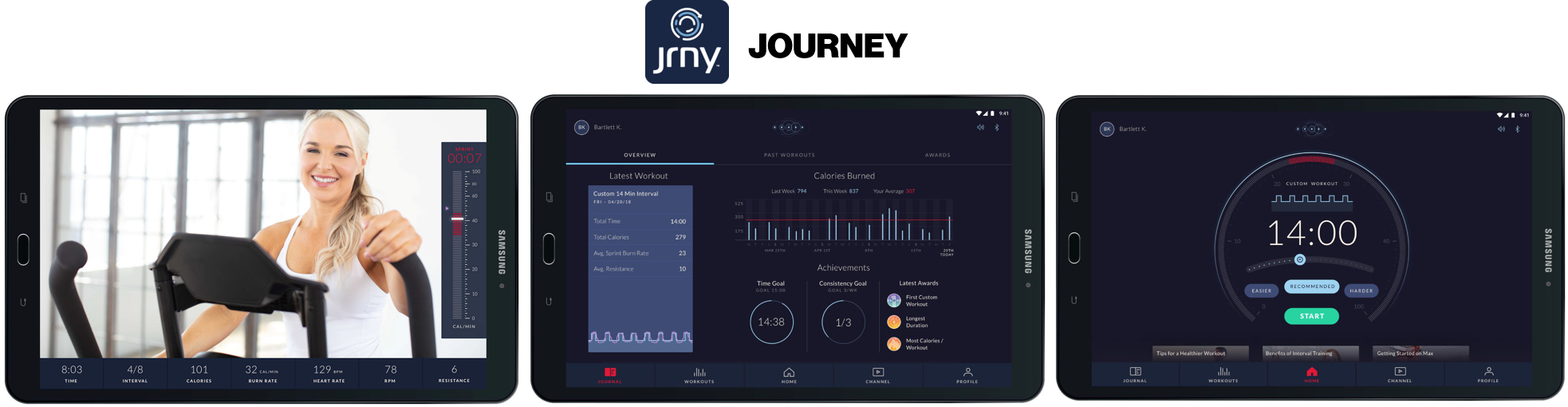Tap the home hardware button on left tablet

click(23, 249)
